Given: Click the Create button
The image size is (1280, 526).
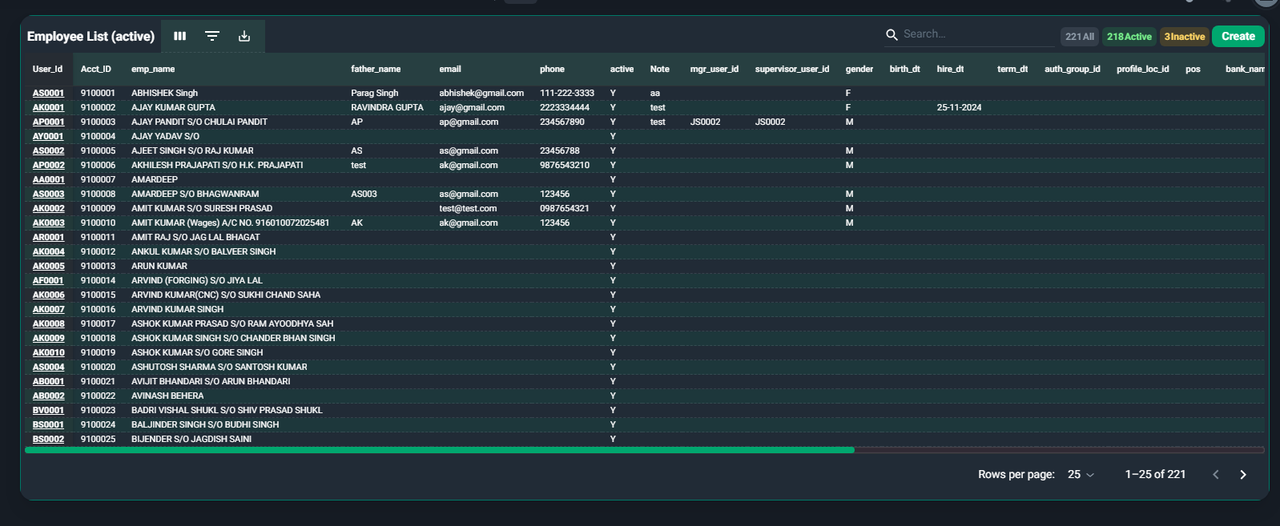Looking at the screenshot, I should 1238,36.
